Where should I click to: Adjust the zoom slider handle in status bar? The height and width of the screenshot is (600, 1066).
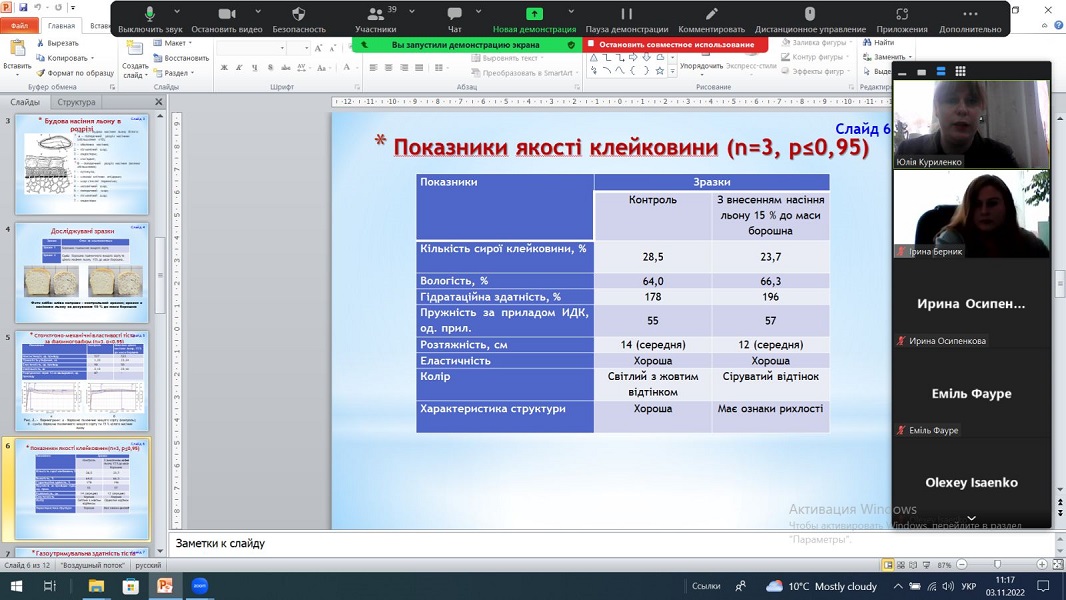point(997,565)
